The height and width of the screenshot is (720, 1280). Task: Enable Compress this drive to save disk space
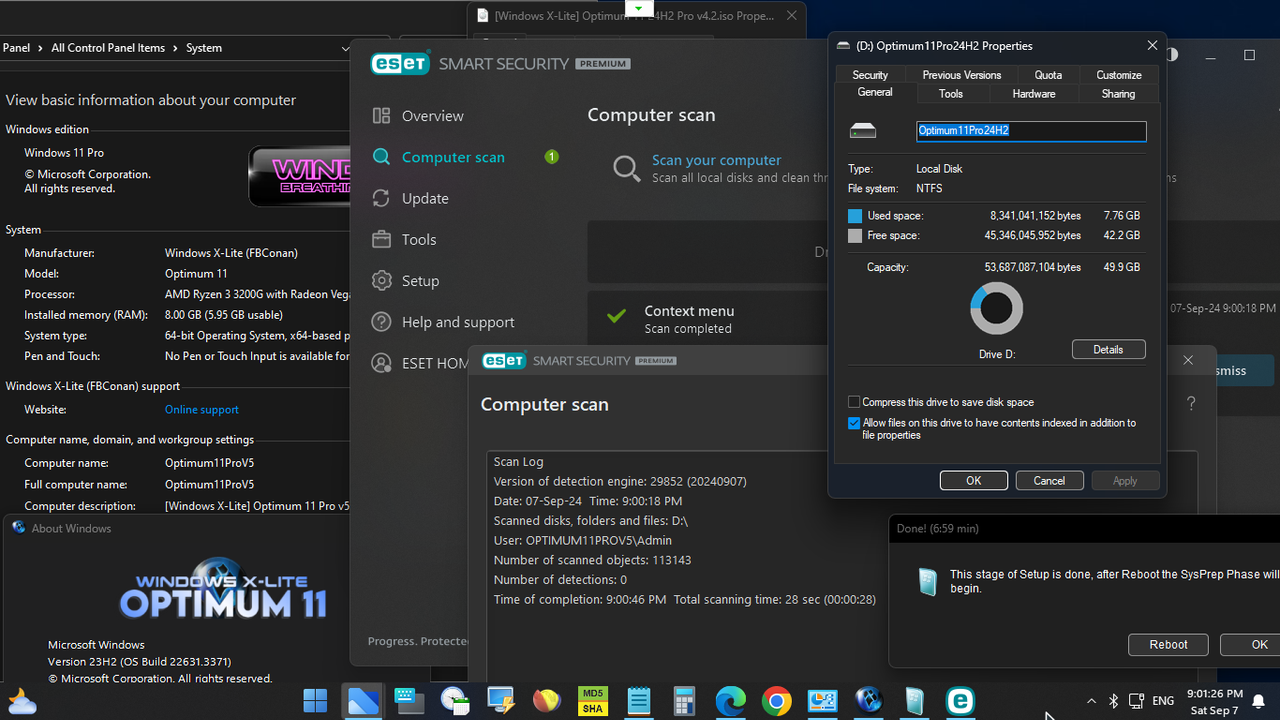(854, 402)
